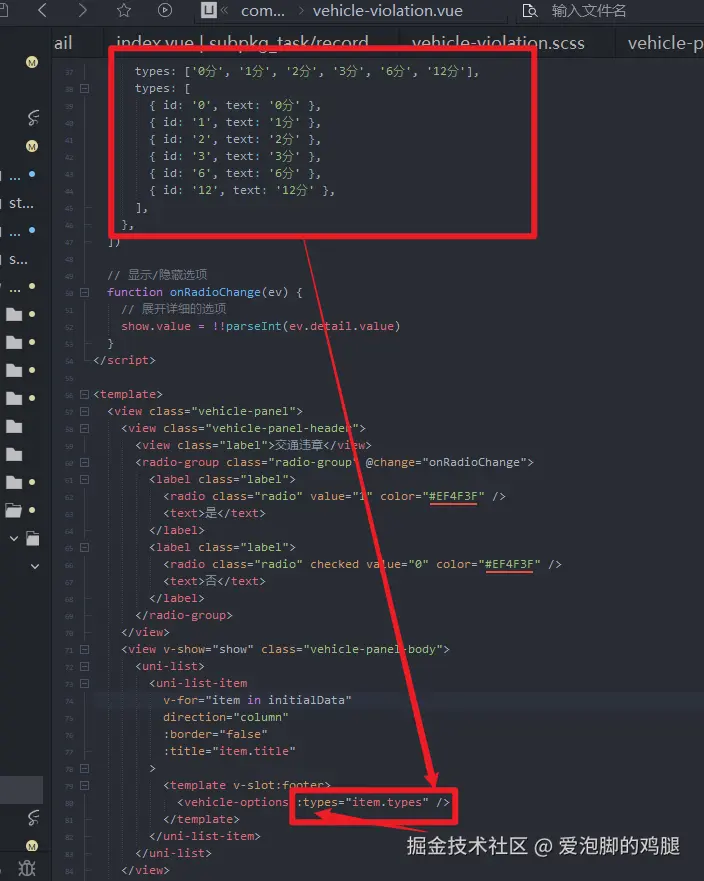The width and height of the screenshot is (704, 881).
Task: Click the line { id: '3', text: '3分' }
Action: point(235,156)
